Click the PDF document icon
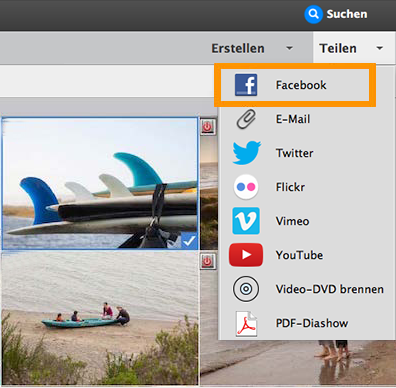 click(246, 324)
